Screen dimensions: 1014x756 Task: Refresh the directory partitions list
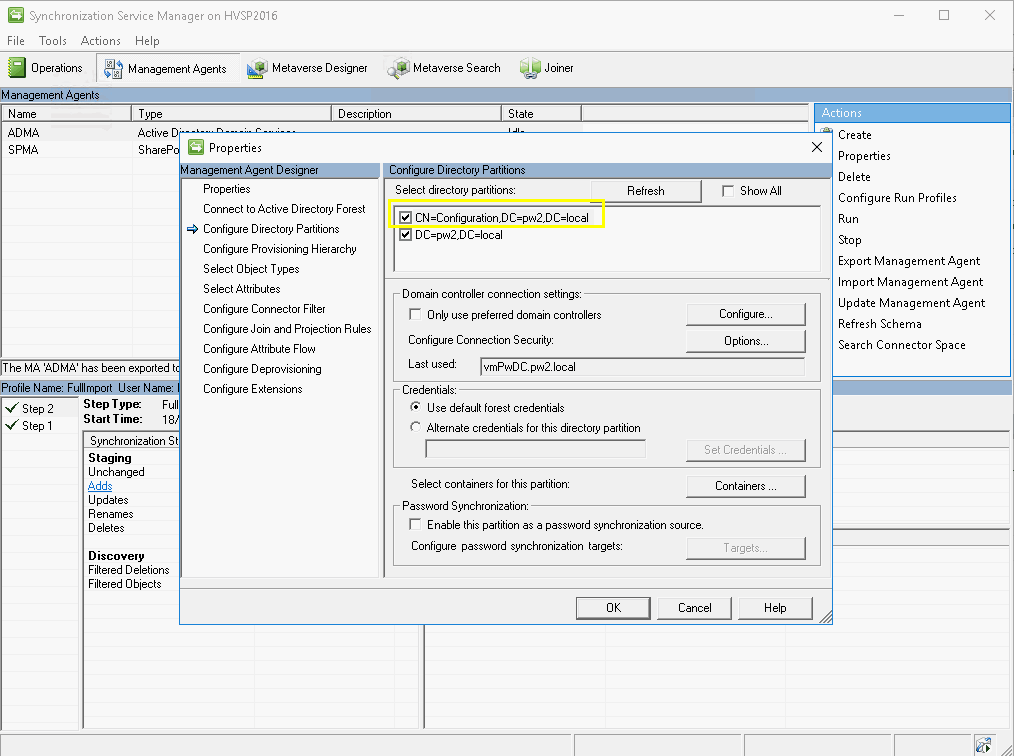pyautogui.click(x=645, y=191)
